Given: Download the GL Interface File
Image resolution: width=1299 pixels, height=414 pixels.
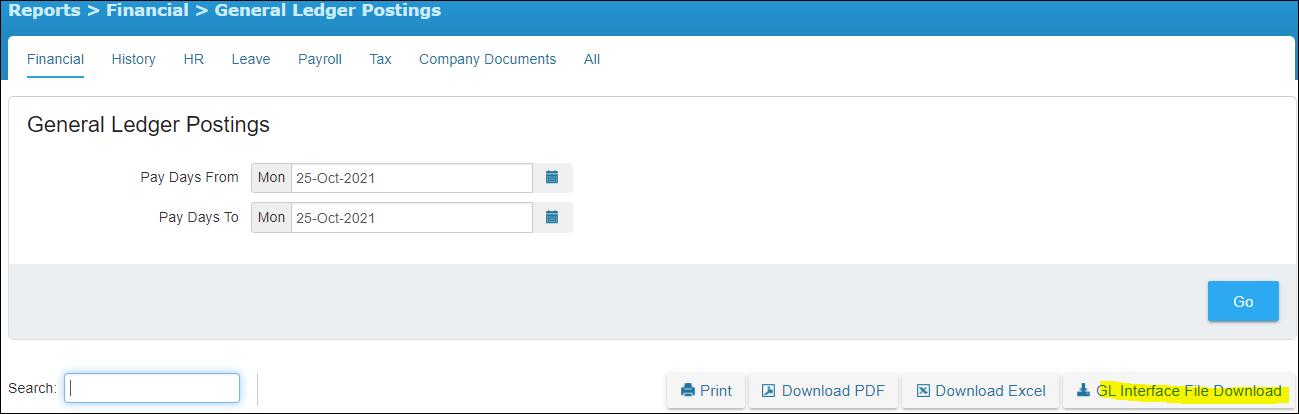Looking at the screenshot, I should tap(1178, 391).
